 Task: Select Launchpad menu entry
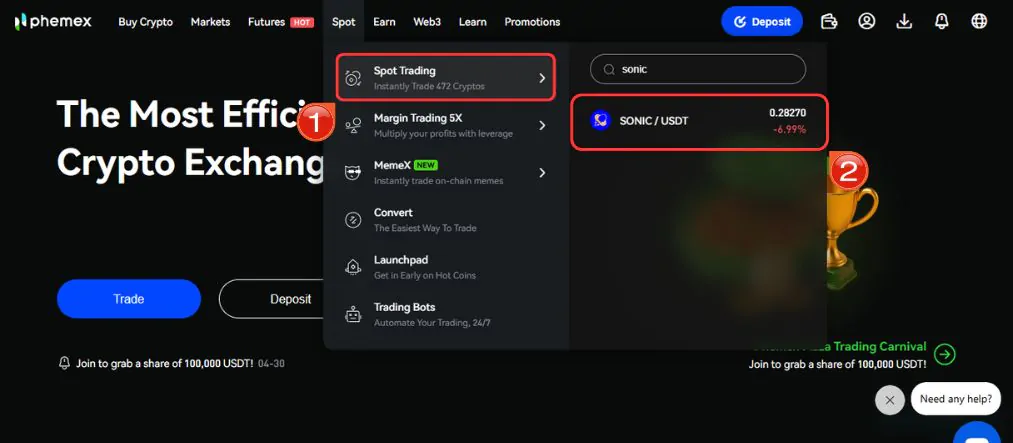coord(446,267)
